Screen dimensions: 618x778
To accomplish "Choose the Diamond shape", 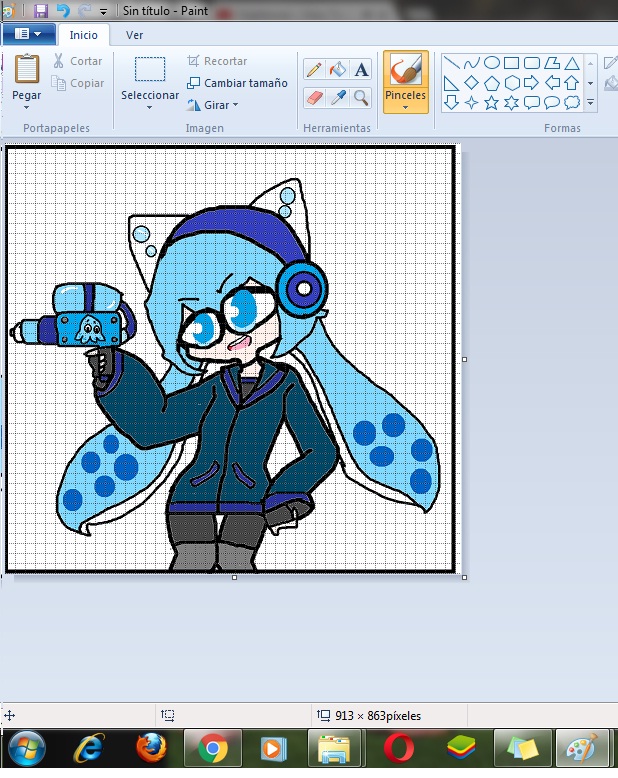I will (x=471, y=82).
